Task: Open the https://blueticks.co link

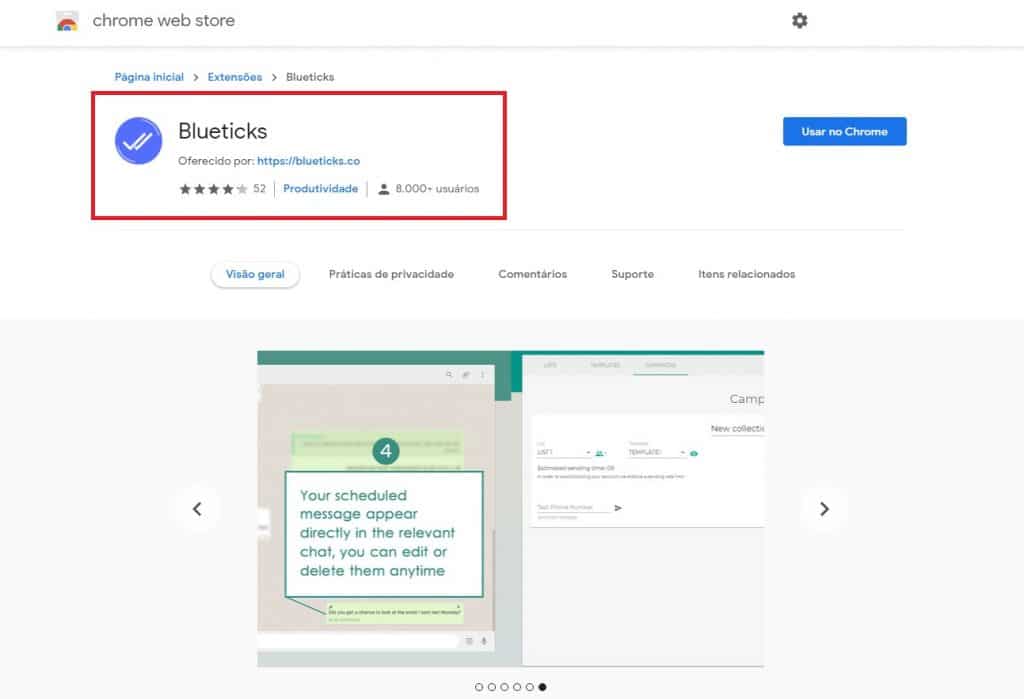Action: coord(308,161)
